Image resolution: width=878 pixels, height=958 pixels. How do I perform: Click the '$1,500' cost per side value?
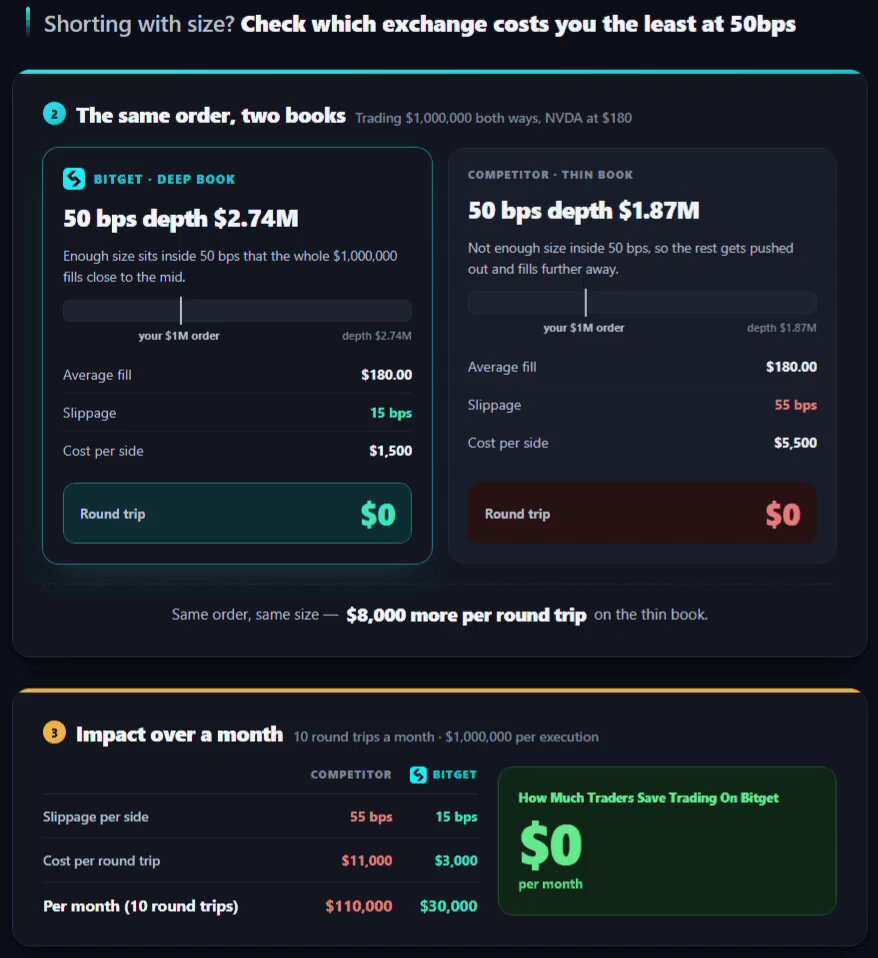pyautogui.click(x=390, y=451)
